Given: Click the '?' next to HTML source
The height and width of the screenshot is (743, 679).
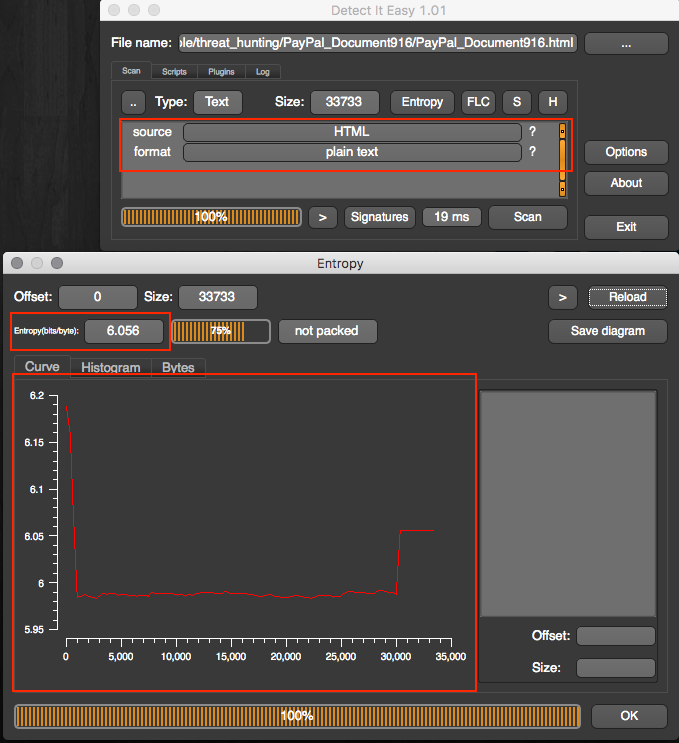Looking at the screenshot, I should point(533,132).
